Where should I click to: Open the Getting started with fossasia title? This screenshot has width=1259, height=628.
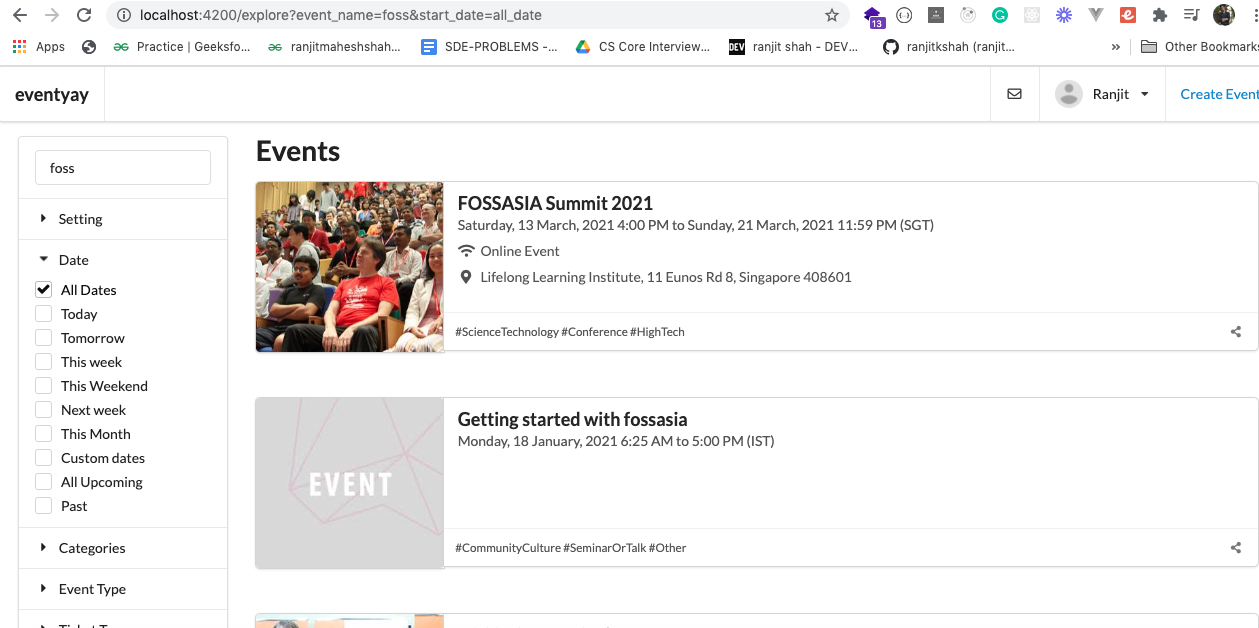572,419
